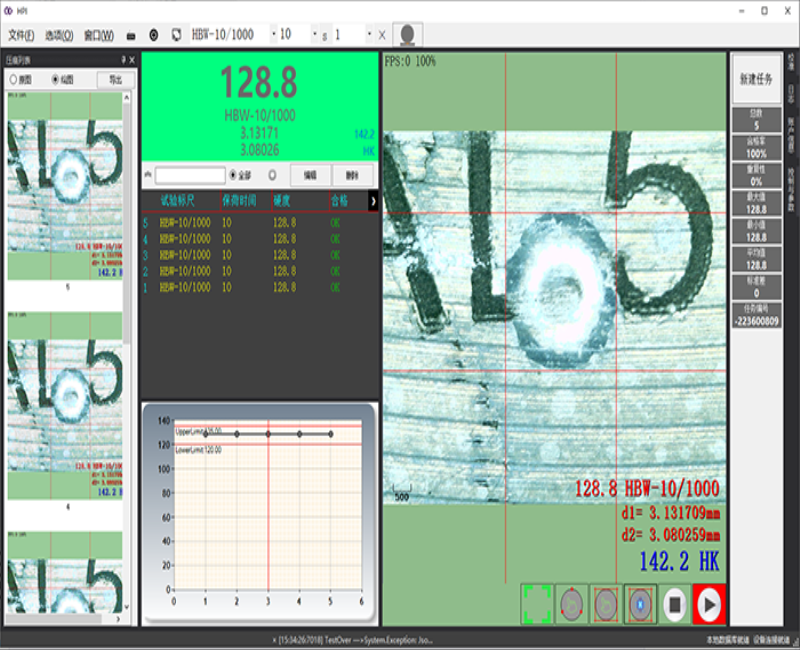
Task: Open the dwell time dropdown showing 10
Action: tap(314, 34)
